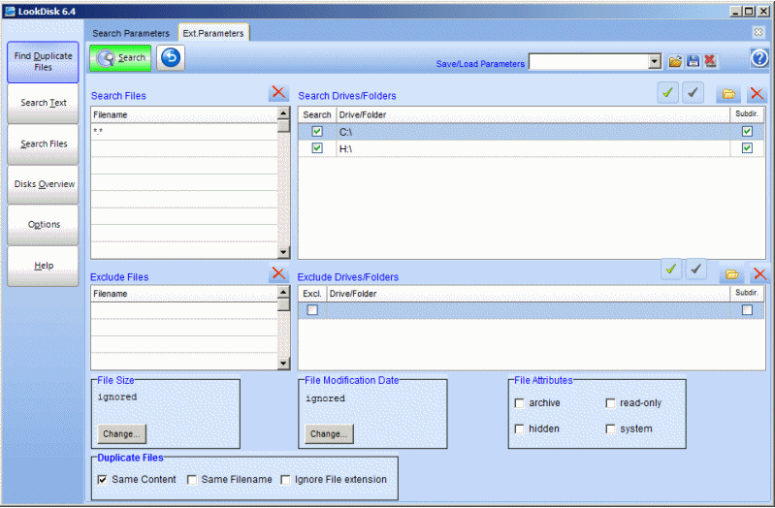Toggle Subdir checkbox for C:\ drive

(747, 131)
